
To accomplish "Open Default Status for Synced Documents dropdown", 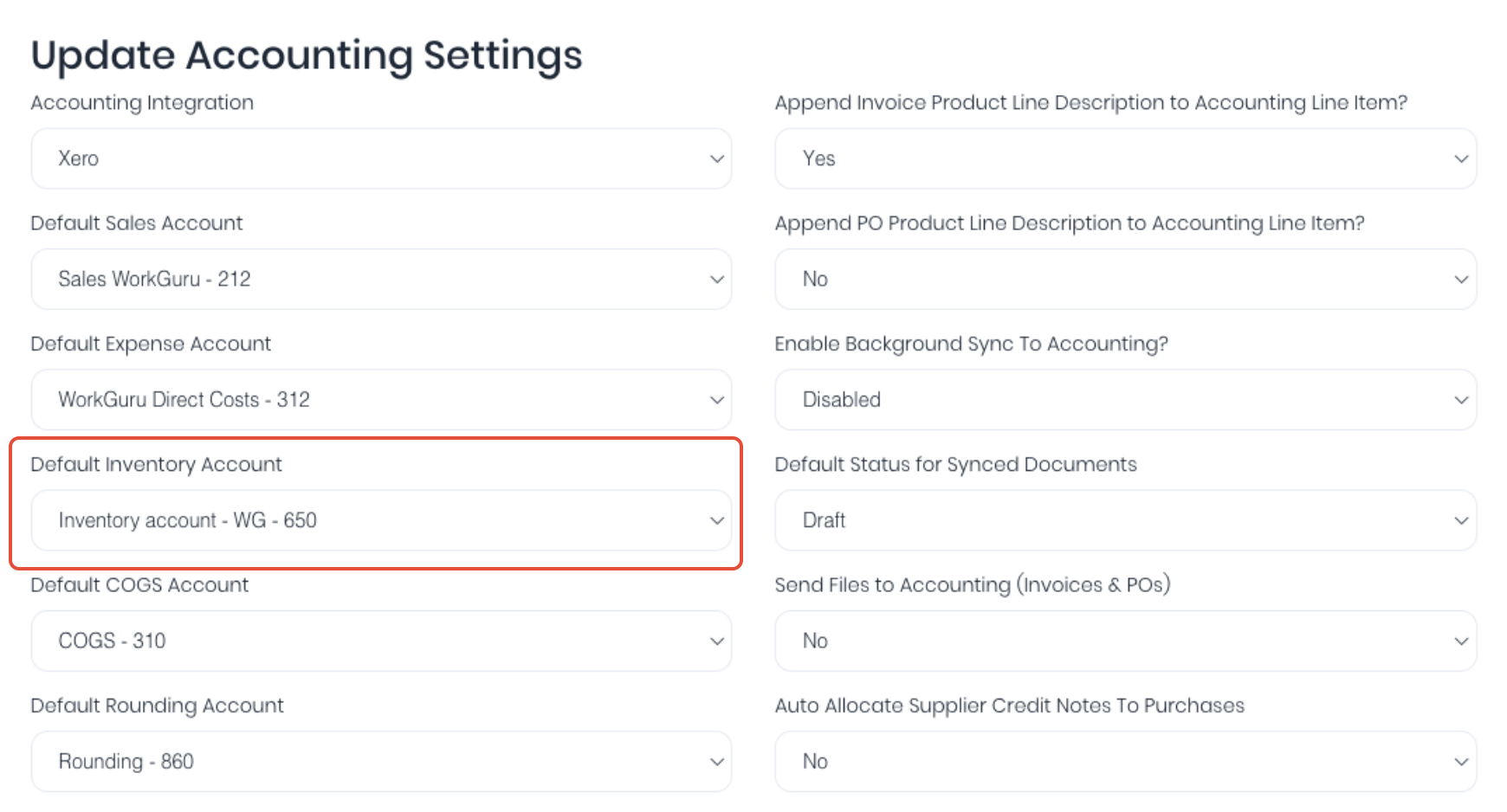I will [x=1126, y=520].
